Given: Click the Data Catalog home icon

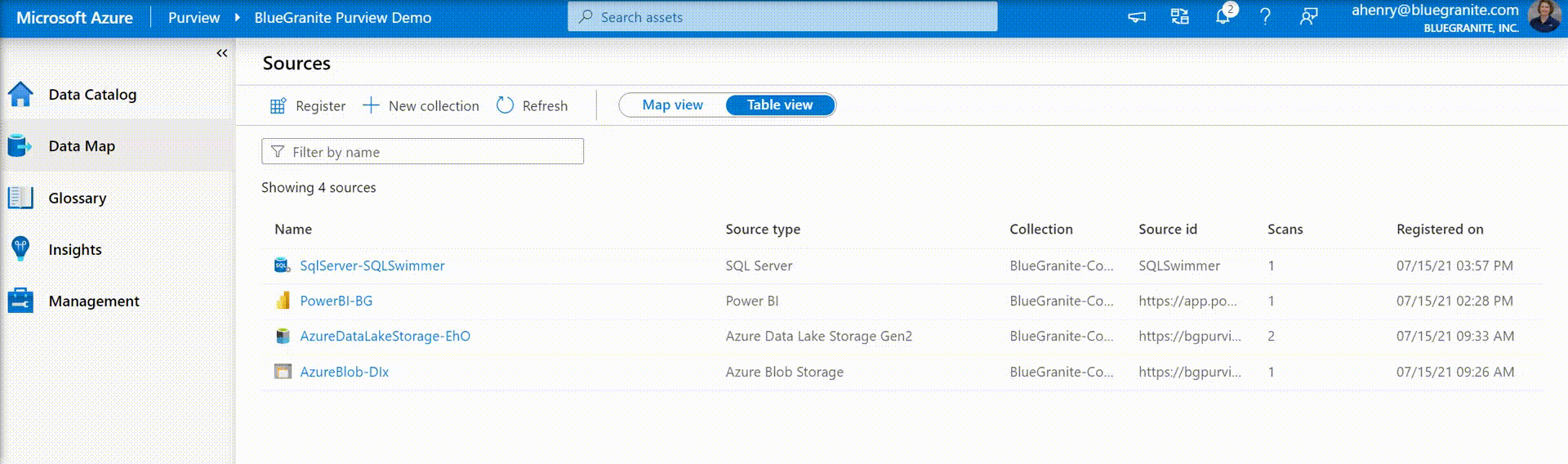Looking at the screenshot, I should tap(20, 95).
